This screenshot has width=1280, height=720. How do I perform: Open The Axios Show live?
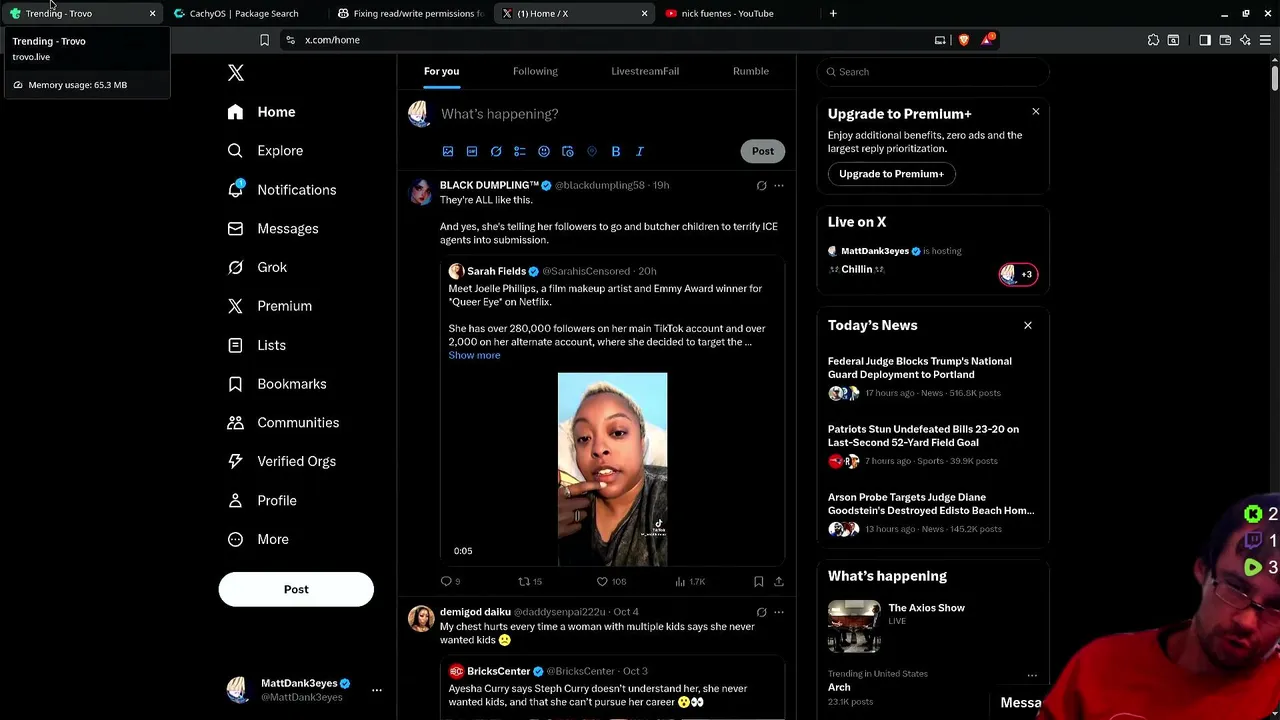click(932, 627)
